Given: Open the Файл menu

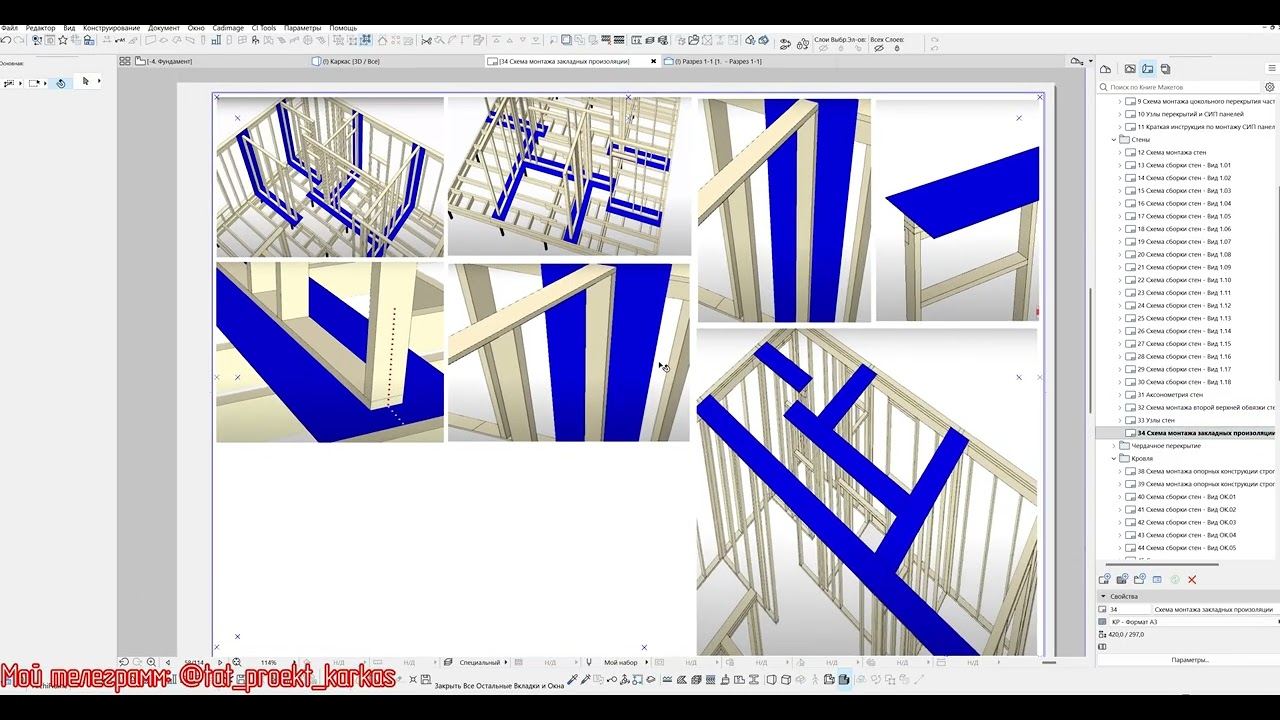Looking at the screenshot, I should [x=9, y=28].
